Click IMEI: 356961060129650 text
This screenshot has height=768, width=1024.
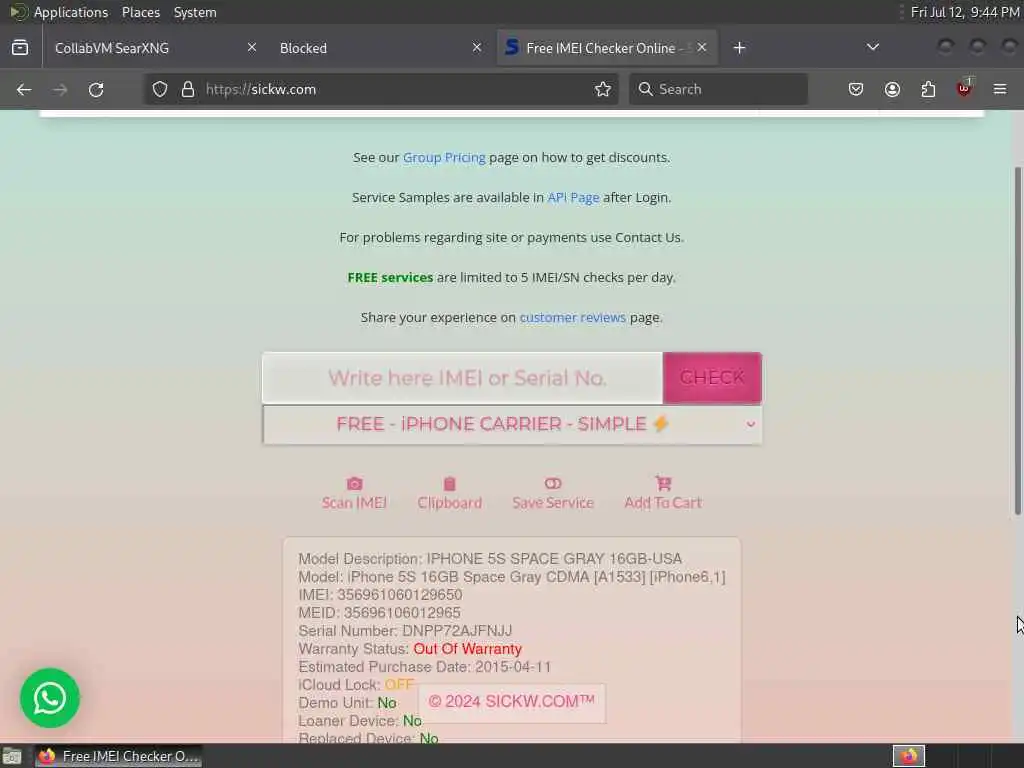tap(380, 595)
